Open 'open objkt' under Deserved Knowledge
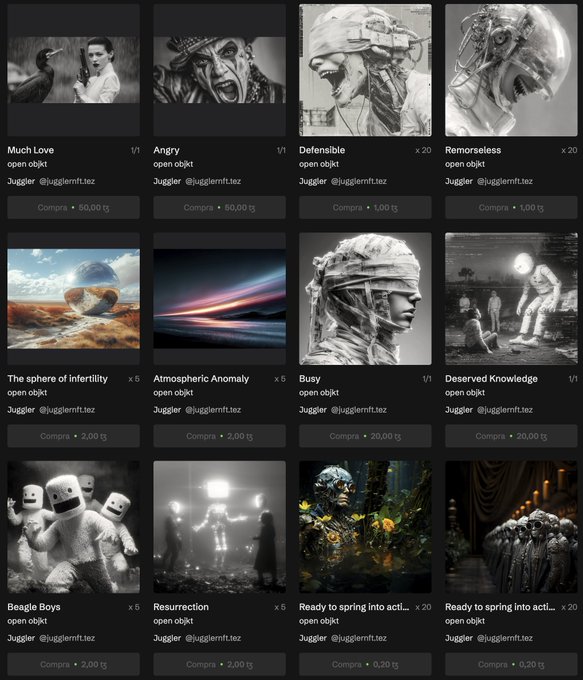The height and width of the screenshot is (680, 583). click(465, 392)
